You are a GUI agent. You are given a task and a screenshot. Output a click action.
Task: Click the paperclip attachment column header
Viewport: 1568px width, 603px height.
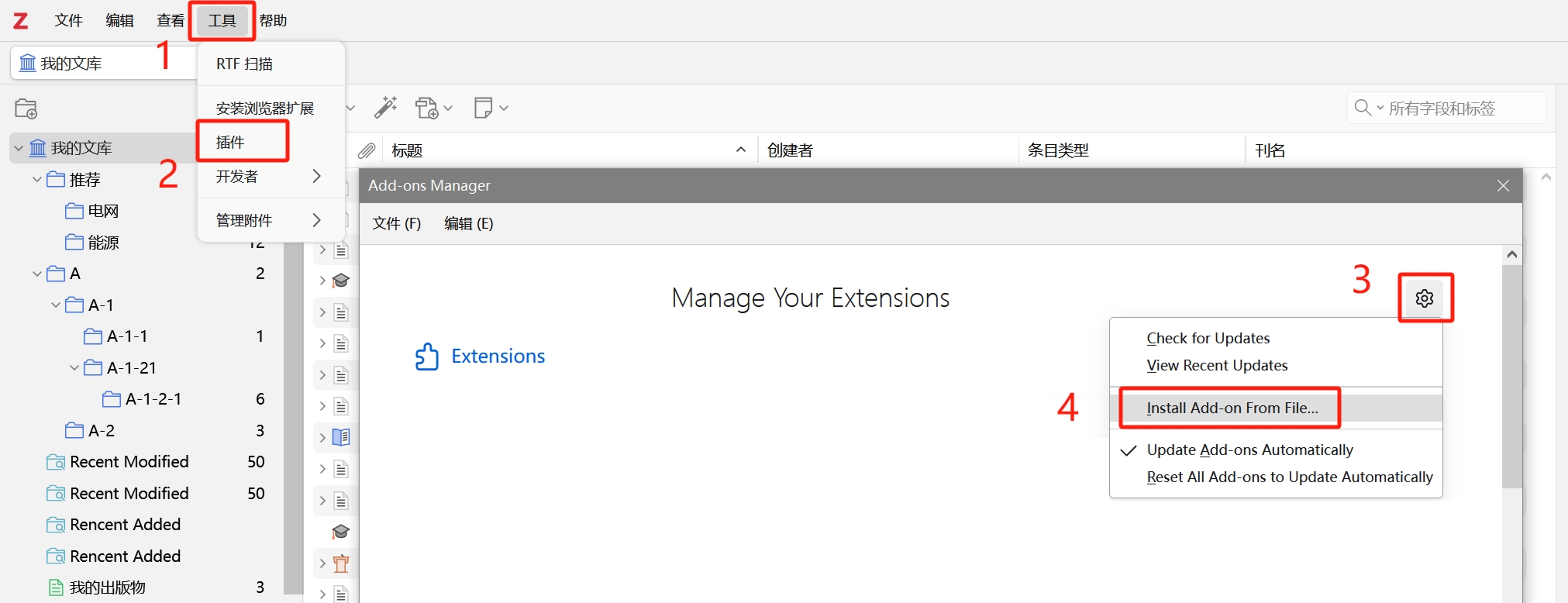coord(366,150)
